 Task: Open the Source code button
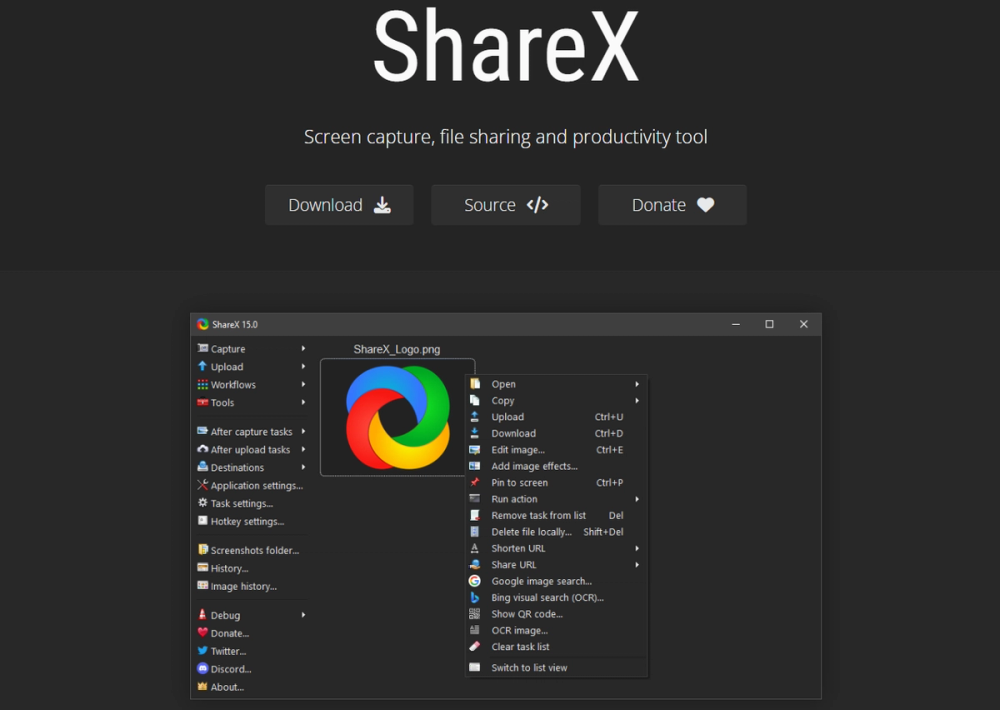coord(506,205)
